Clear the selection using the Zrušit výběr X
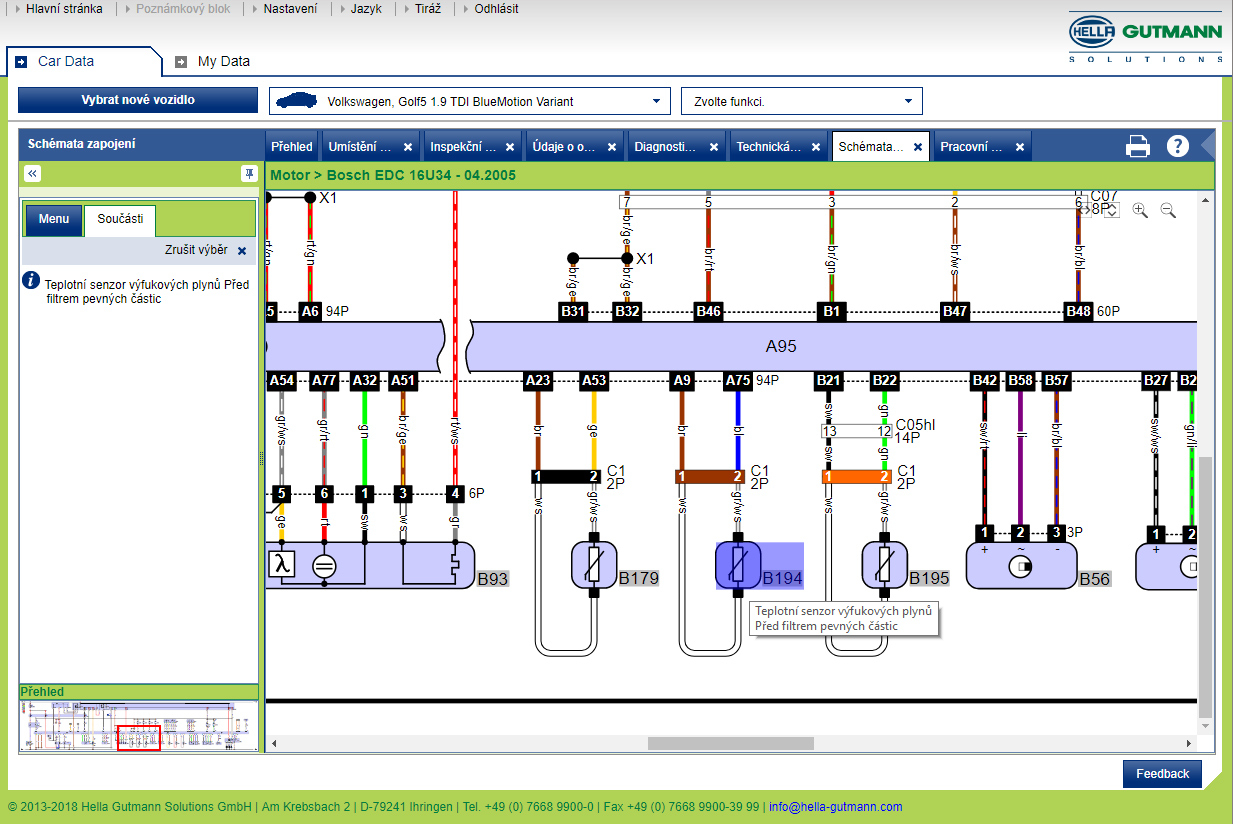Viewport: 1233px width, 824px height. [242, 251]
